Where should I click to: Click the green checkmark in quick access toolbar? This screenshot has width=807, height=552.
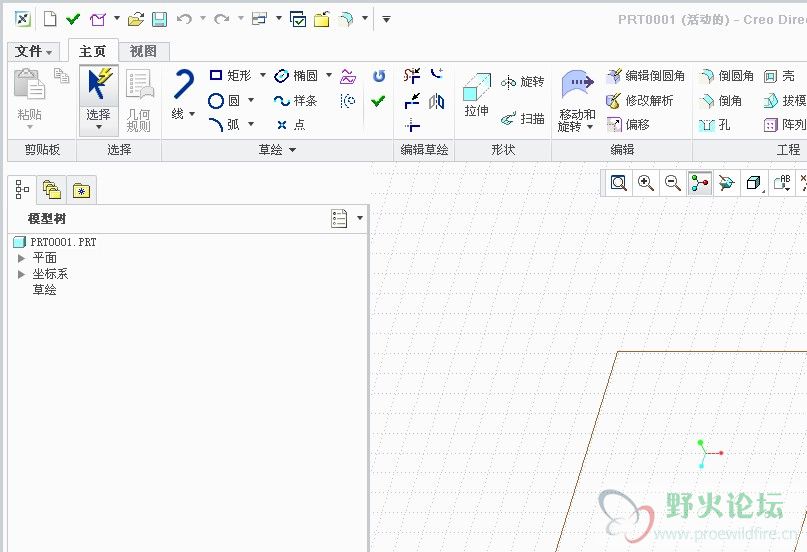coord(73,20)
